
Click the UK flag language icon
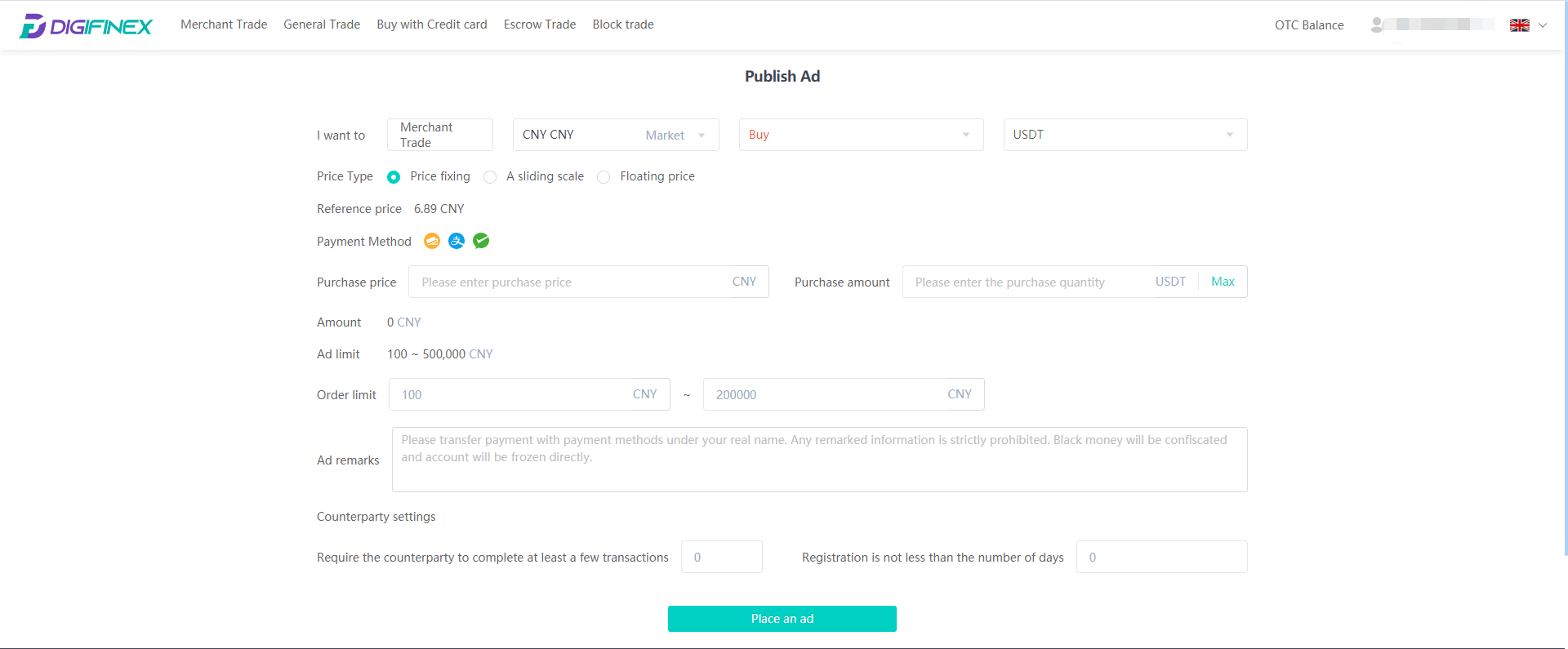(x=1520, y=25)
